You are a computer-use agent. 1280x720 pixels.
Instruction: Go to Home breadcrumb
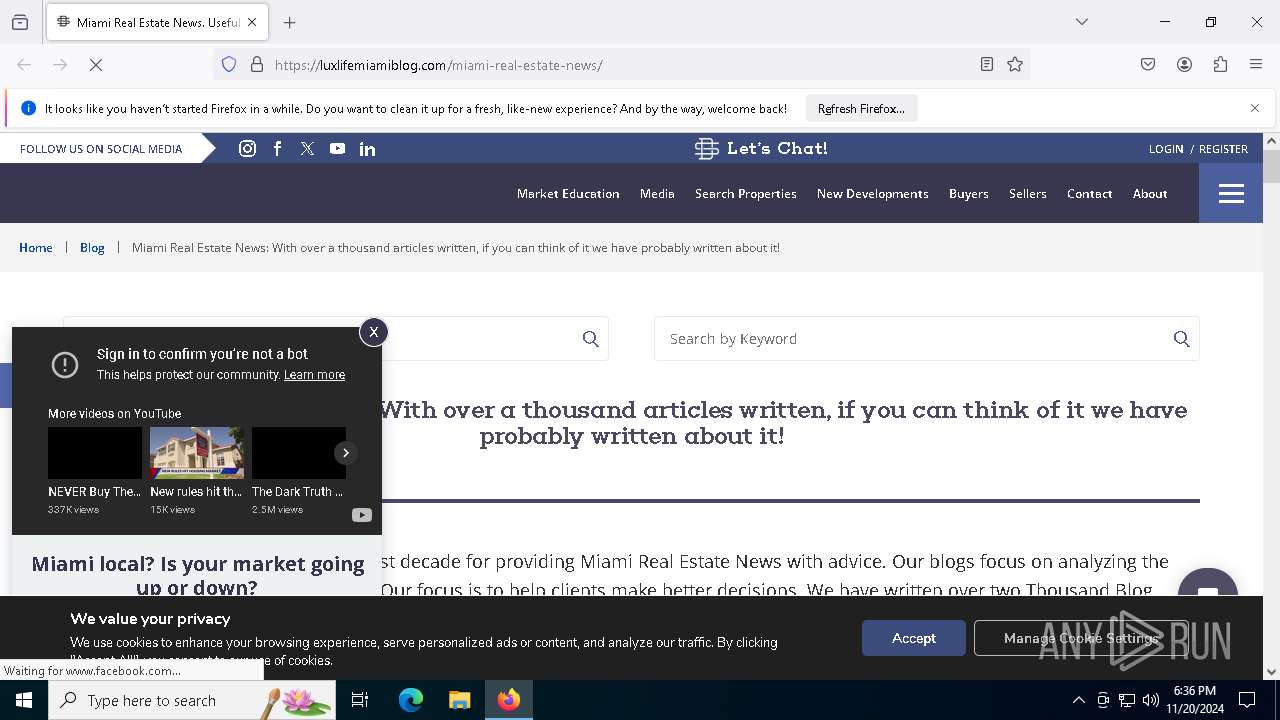pyautogui.click(x=36, y=248)
